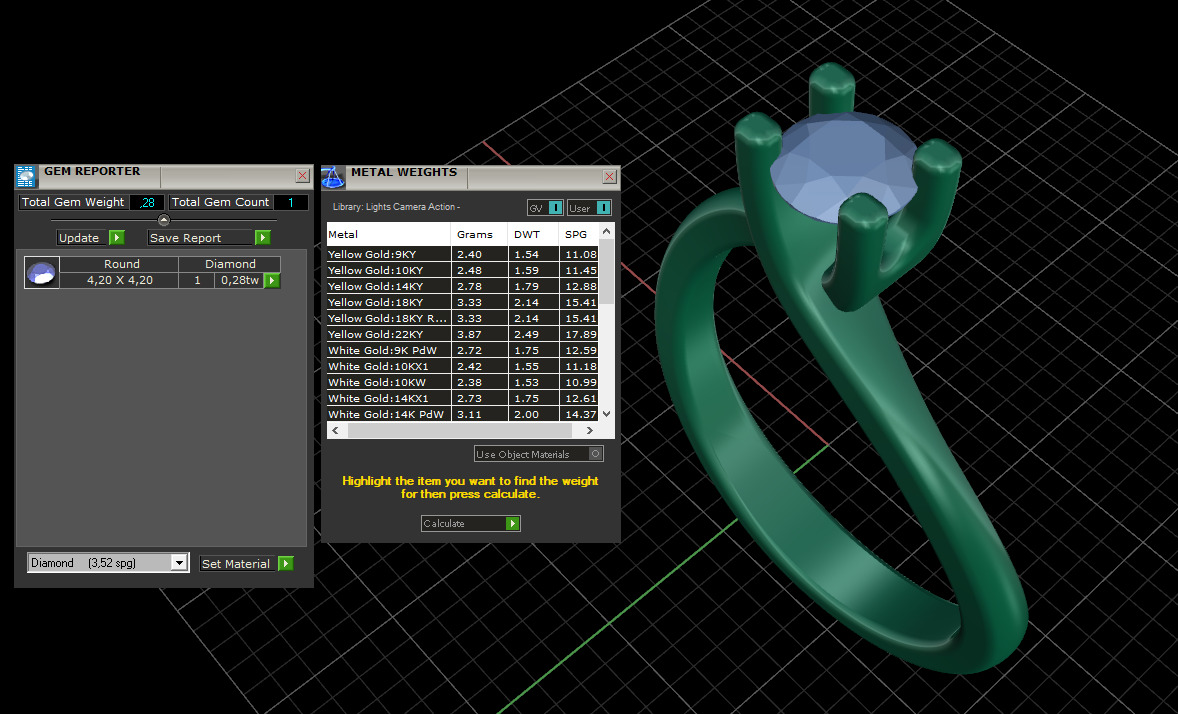Click the metal list horizontal scrollbar thumb
Viewport: 1178px width, 714px height.
[460, 431]
